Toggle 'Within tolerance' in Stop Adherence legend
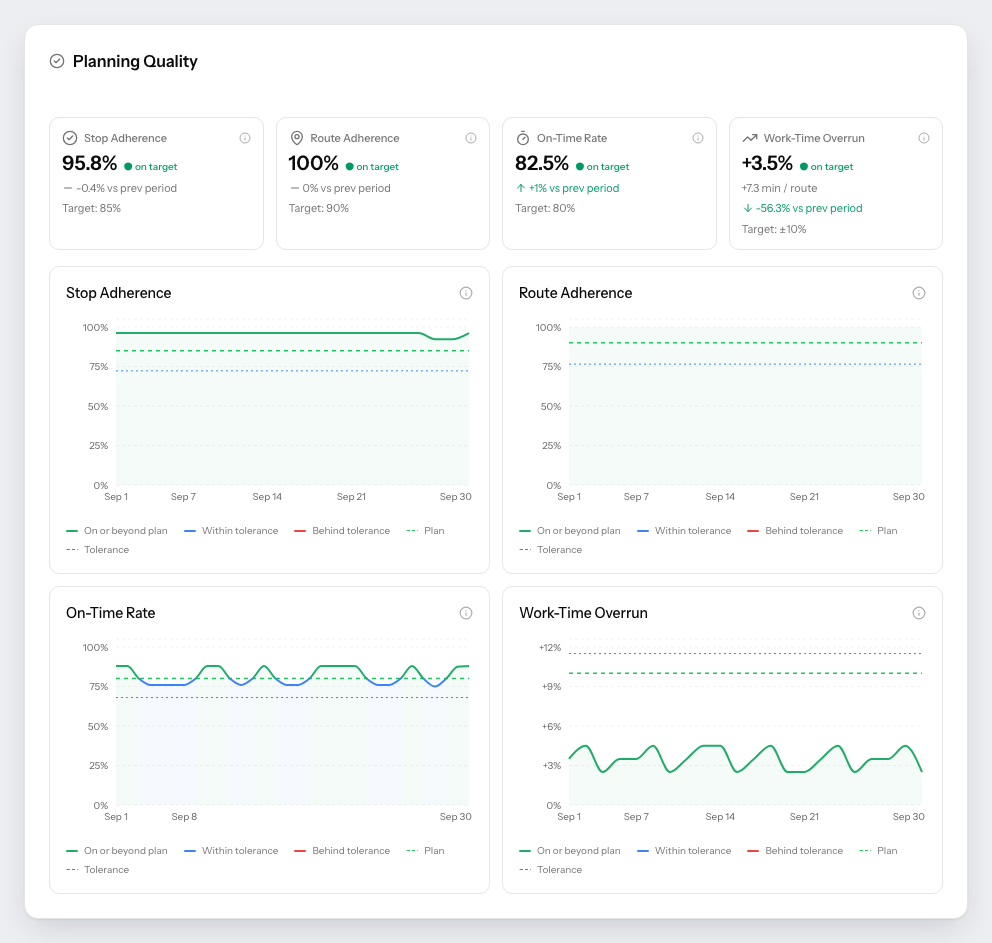The image size is (992, 943). [x=231, y=531]
